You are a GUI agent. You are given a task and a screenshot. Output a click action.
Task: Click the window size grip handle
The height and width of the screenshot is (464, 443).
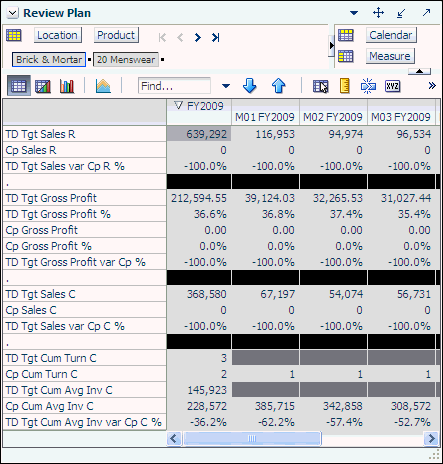[x=434, y=455]
